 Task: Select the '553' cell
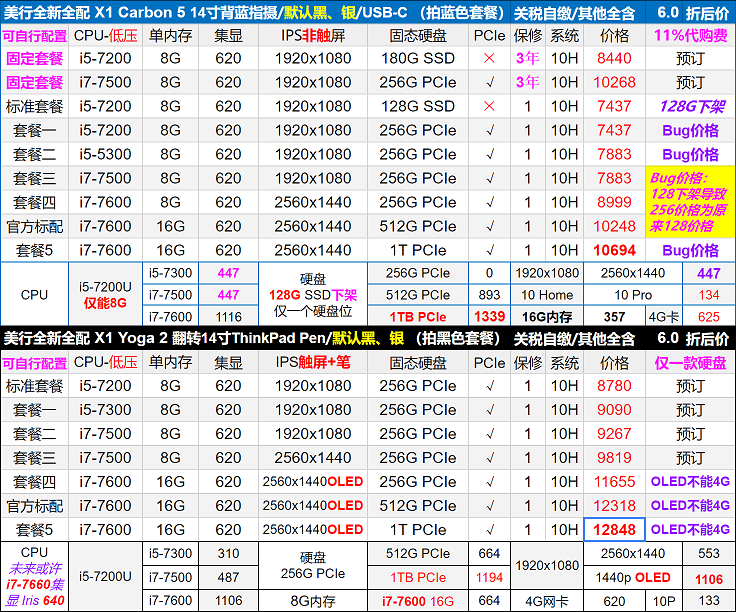click(x=709, y=553)
